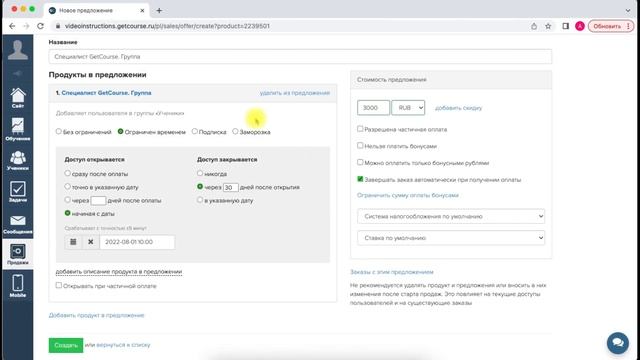Click the browser address bar URL

tap(167, 26)
